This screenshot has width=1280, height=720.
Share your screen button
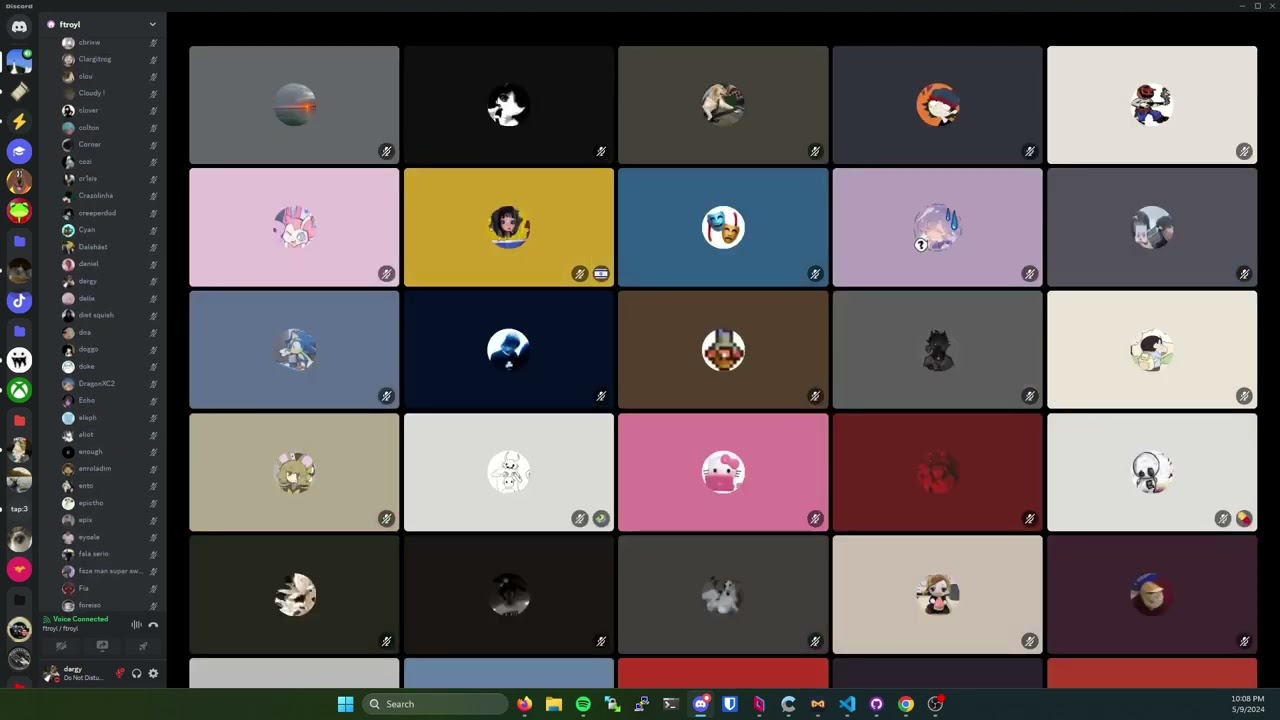click(102, 646)
